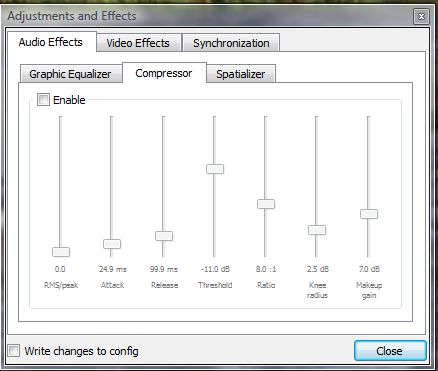Image resolution: width=438 pixels, height=371 pixels.
Task: Click the Adjustments and Effects title bar
Action: 207,16
